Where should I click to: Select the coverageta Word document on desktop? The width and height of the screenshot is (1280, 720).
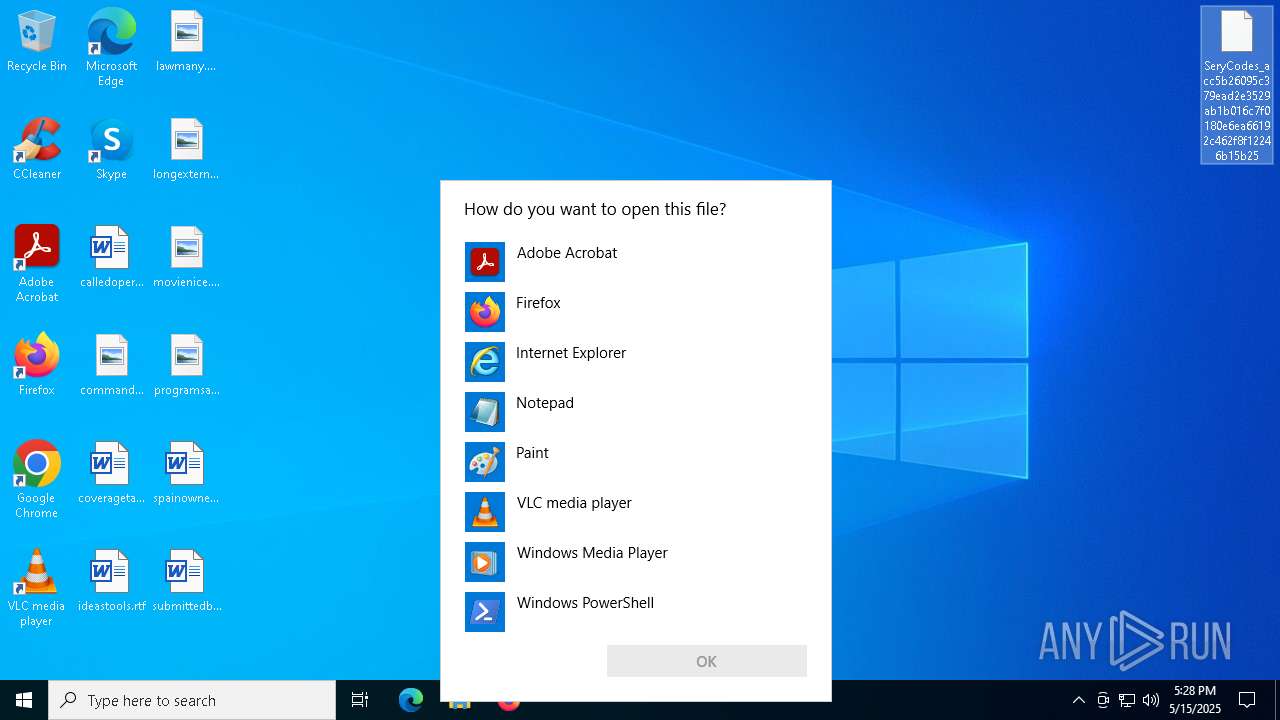[111, 474]
